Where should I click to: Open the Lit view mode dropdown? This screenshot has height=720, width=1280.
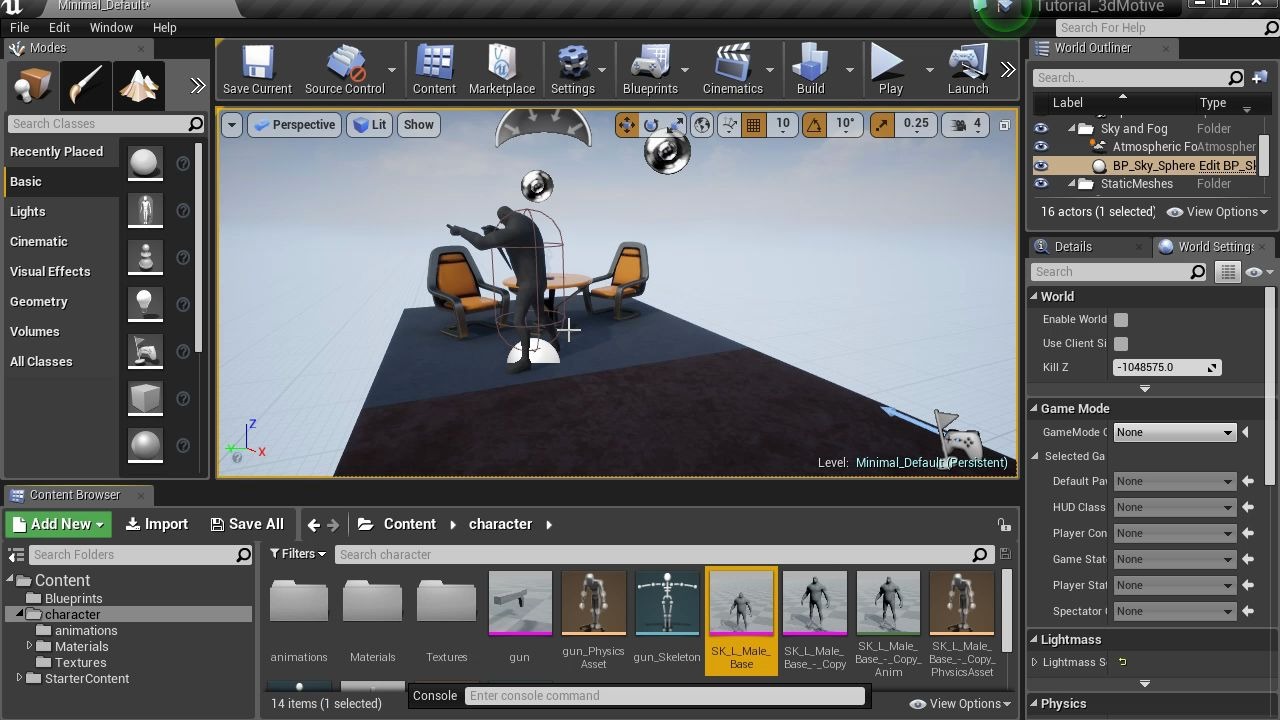pyautogui.click(x=370, y=125)
